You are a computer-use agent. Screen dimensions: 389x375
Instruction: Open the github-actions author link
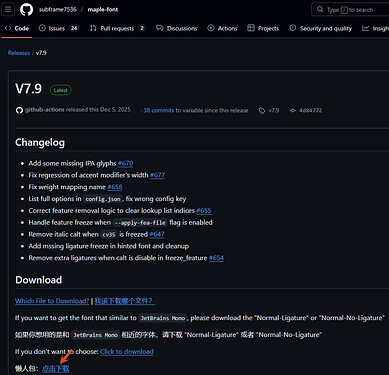tap(45, 110)
